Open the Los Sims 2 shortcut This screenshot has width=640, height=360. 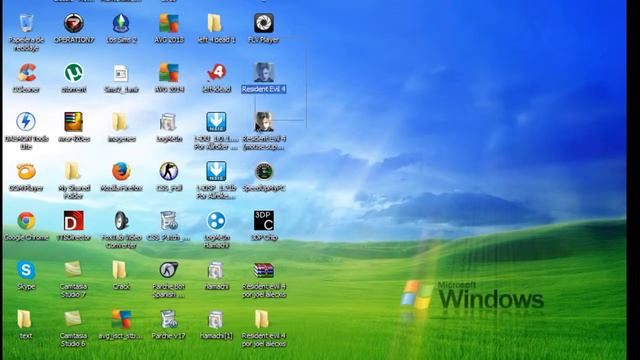pos(121,23)
